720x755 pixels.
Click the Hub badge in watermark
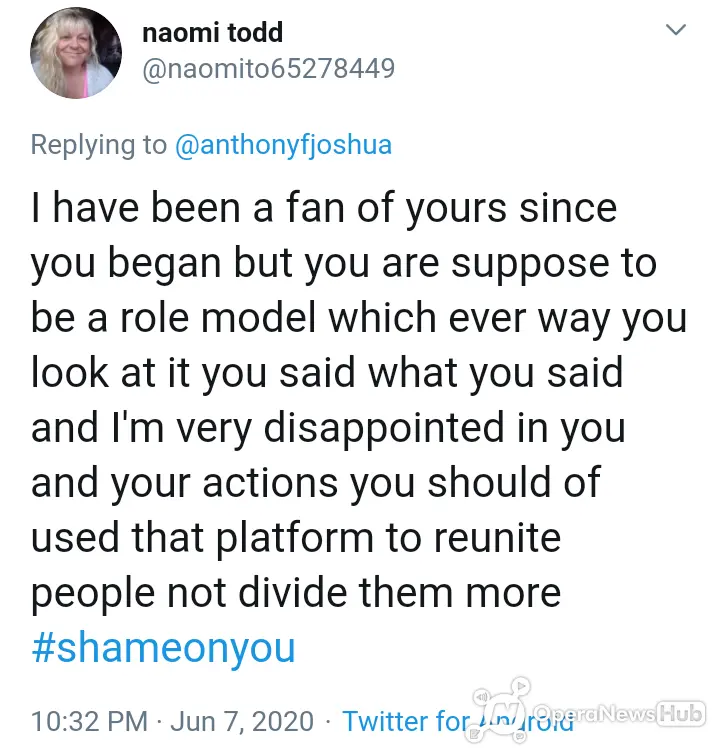coord(682,713)
